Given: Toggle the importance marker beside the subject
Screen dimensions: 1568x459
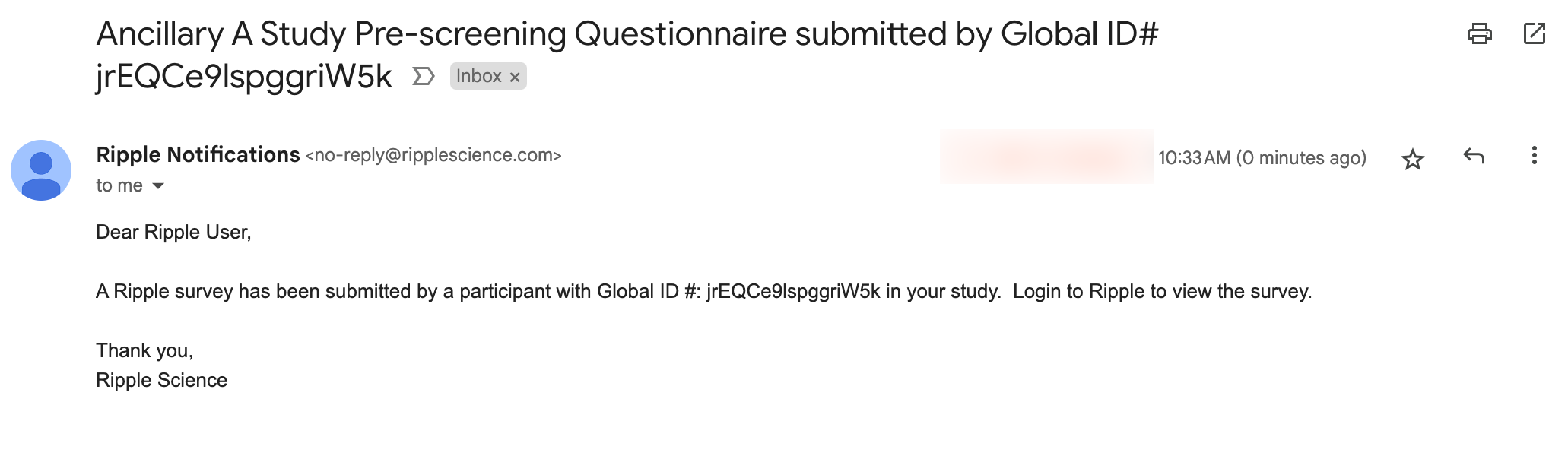Looking at the screenshot, I should [x=423, y=76].
